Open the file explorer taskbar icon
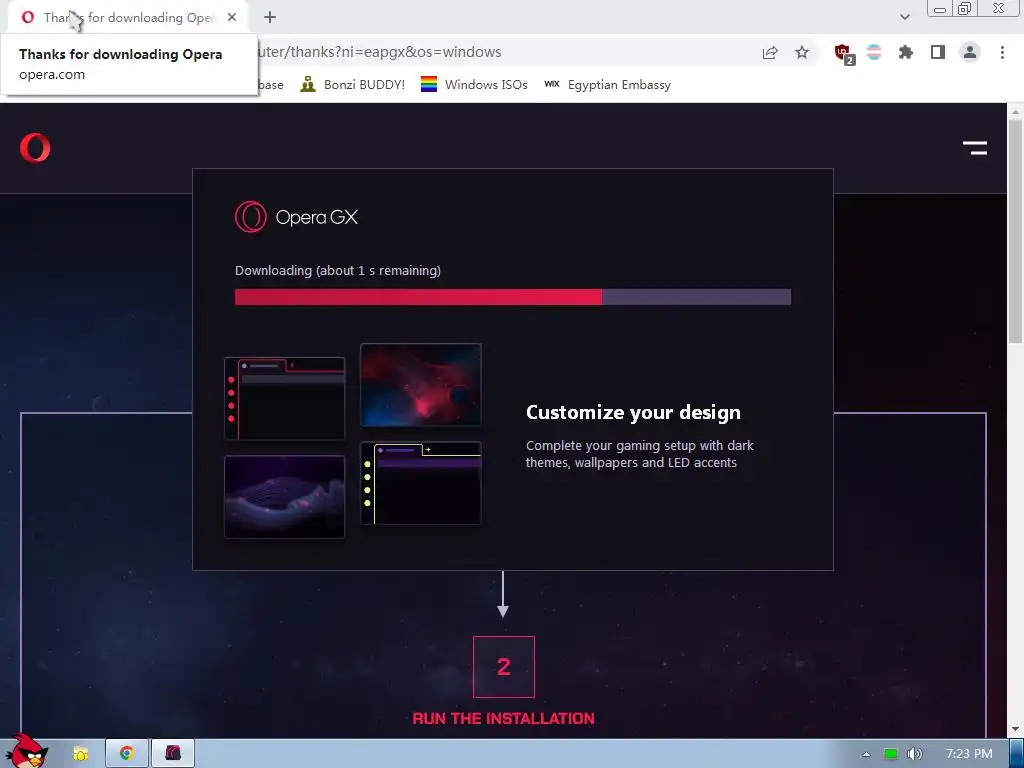This screenshot has width=1024, height=768. coord(80,754)
